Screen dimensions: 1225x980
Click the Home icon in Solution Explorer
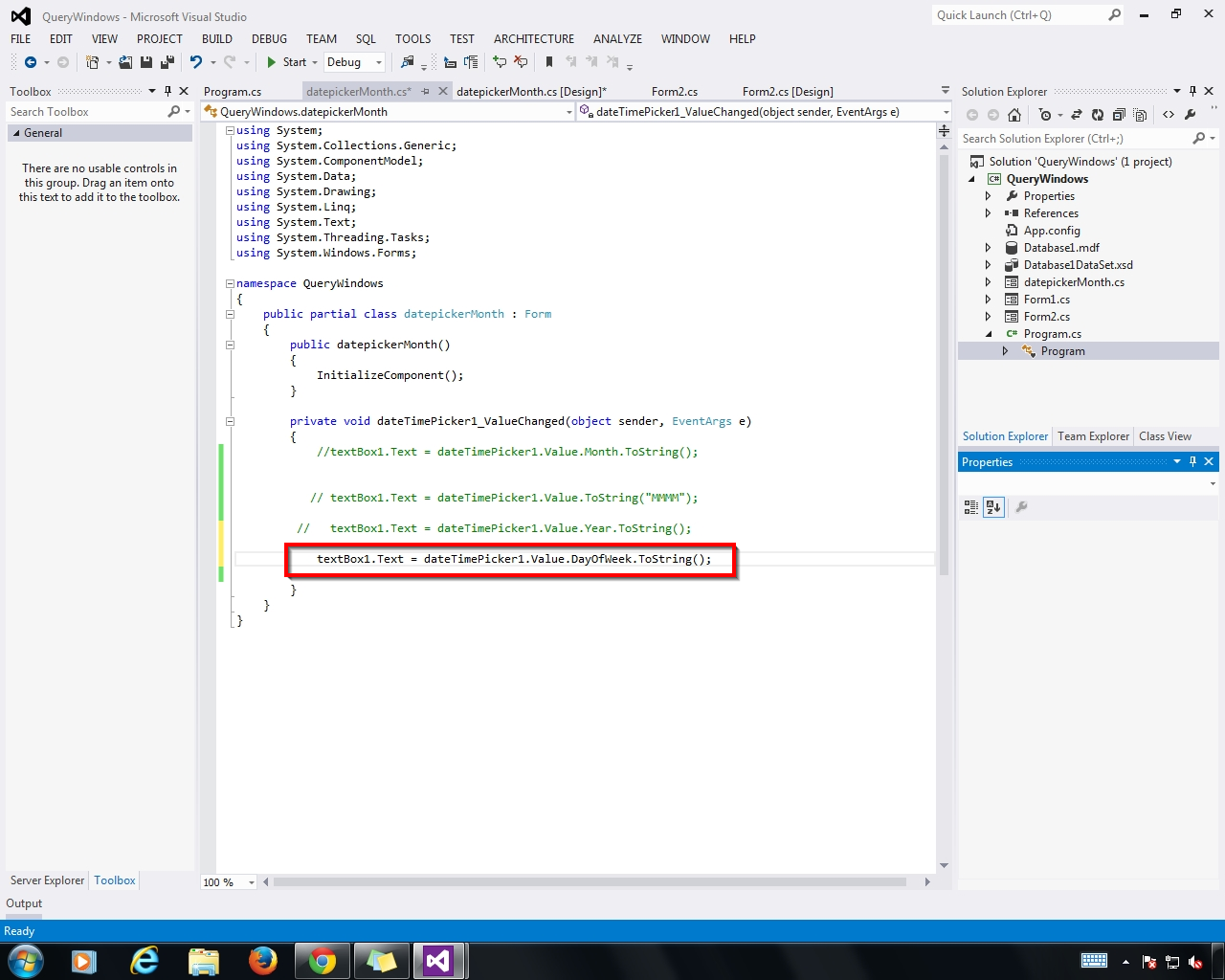pyautogui.click(x=1014, y=115)
